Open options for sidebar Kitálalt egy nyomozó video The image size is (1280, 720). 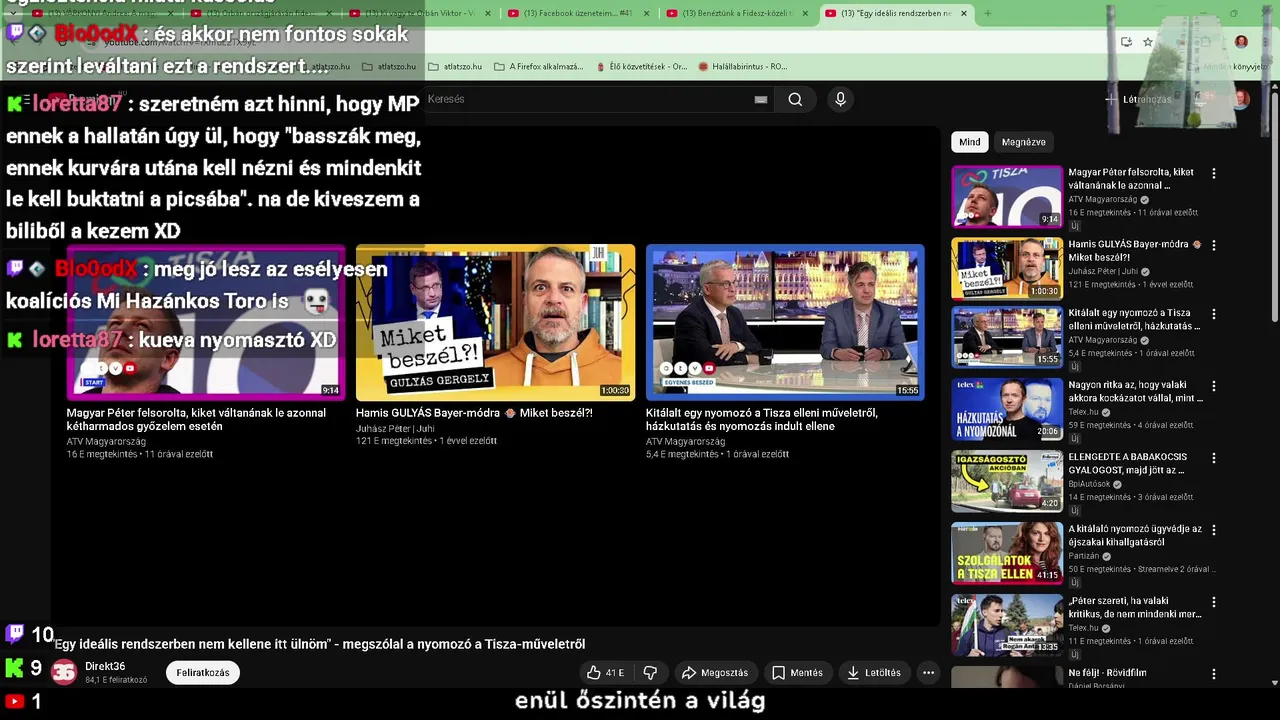coord(1214,314)
